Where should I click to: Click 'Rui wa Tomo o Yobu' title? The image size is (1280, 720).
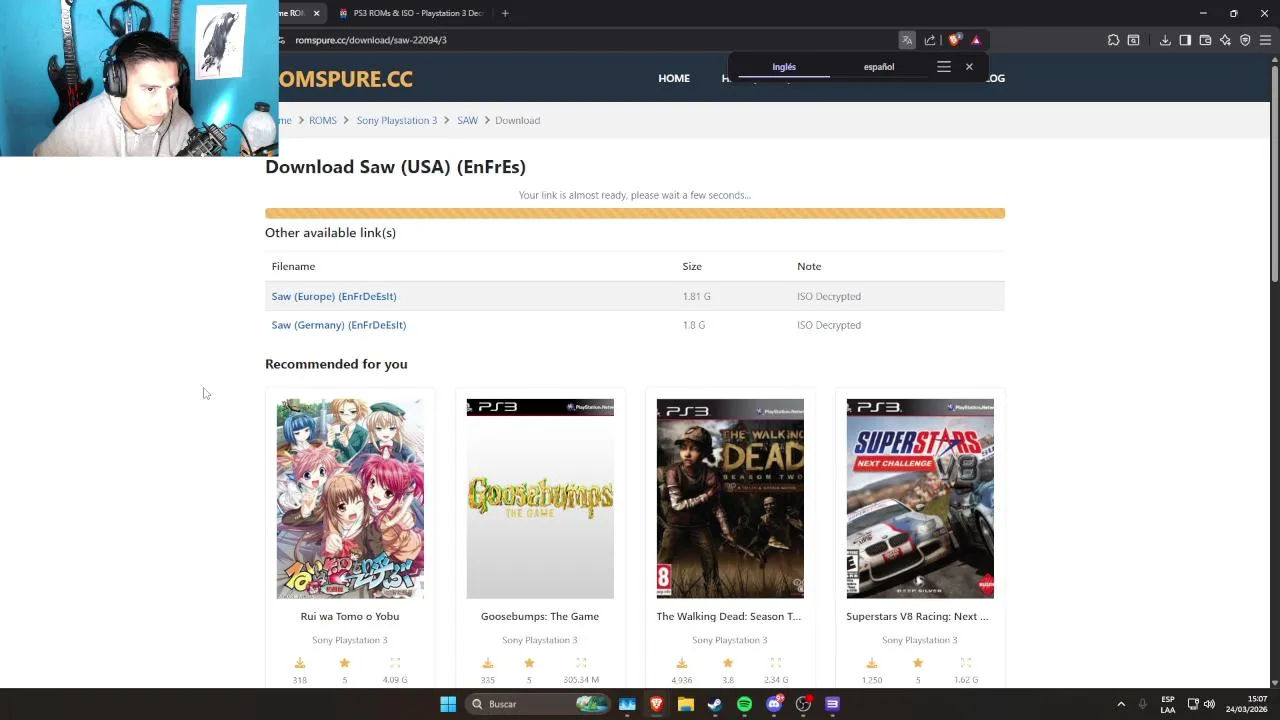point(350,616)
